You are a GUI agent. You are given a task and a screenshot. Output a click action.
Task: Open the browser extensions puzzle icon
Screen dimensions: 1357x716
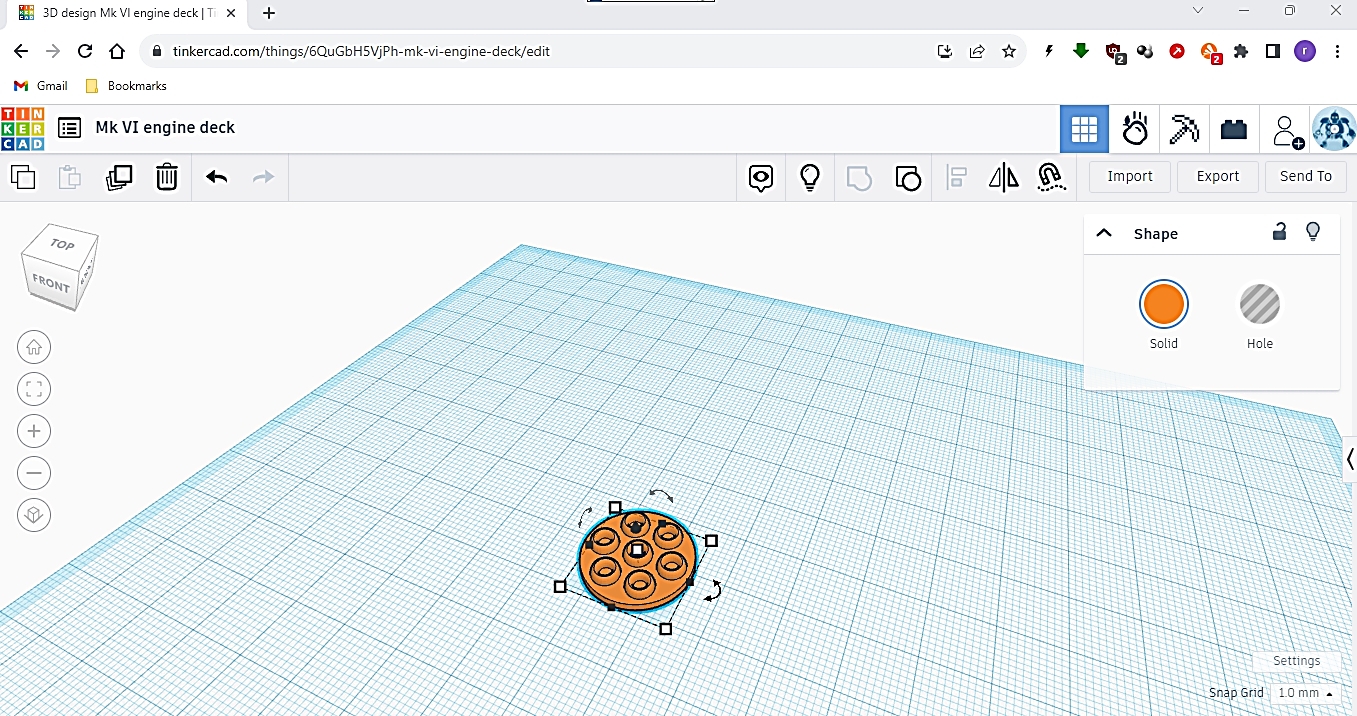tap(1241, 51)
